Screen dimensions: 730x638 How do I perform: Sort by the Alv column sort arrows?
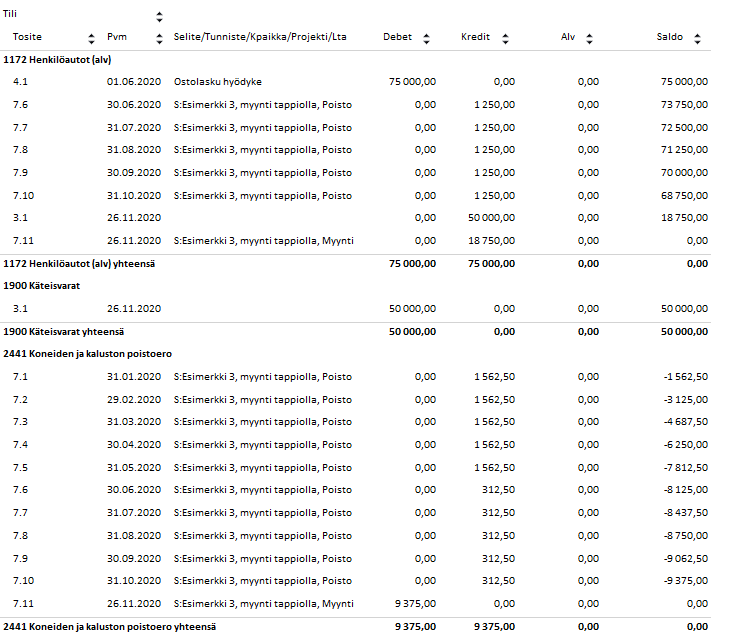pos(589,39)
